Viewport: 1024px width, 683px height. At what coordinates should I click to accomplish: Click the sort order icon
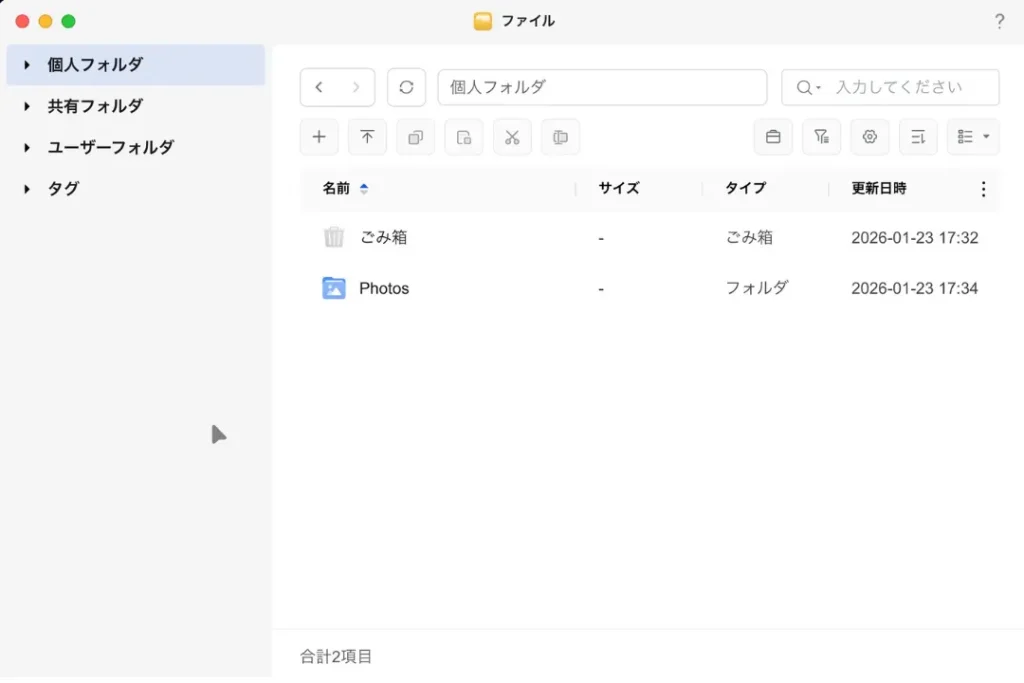(918, 137)
